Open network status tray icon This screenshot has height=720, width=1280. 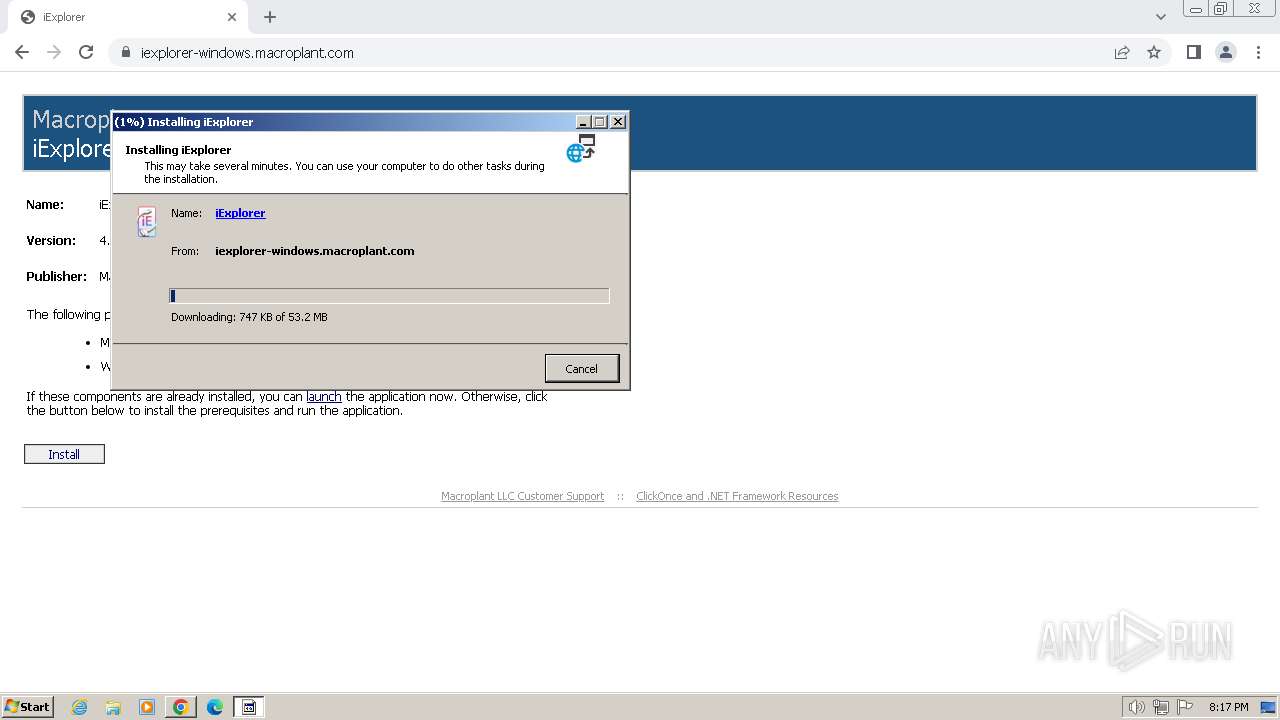click(x=1161, y=707)
